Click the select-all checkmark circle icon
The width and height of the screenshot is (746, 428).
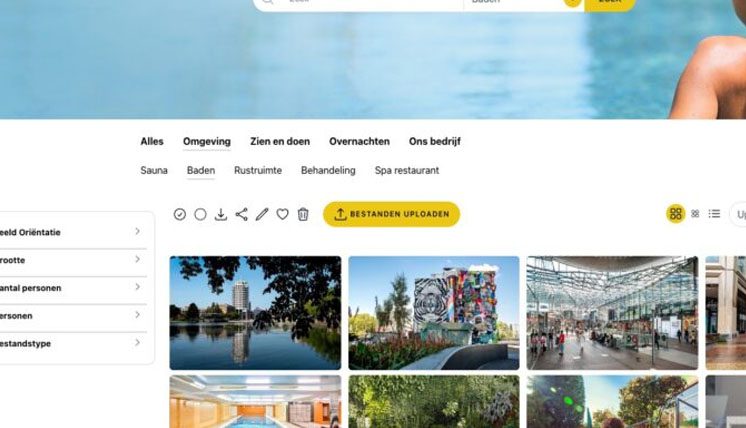tap(179, 214)
